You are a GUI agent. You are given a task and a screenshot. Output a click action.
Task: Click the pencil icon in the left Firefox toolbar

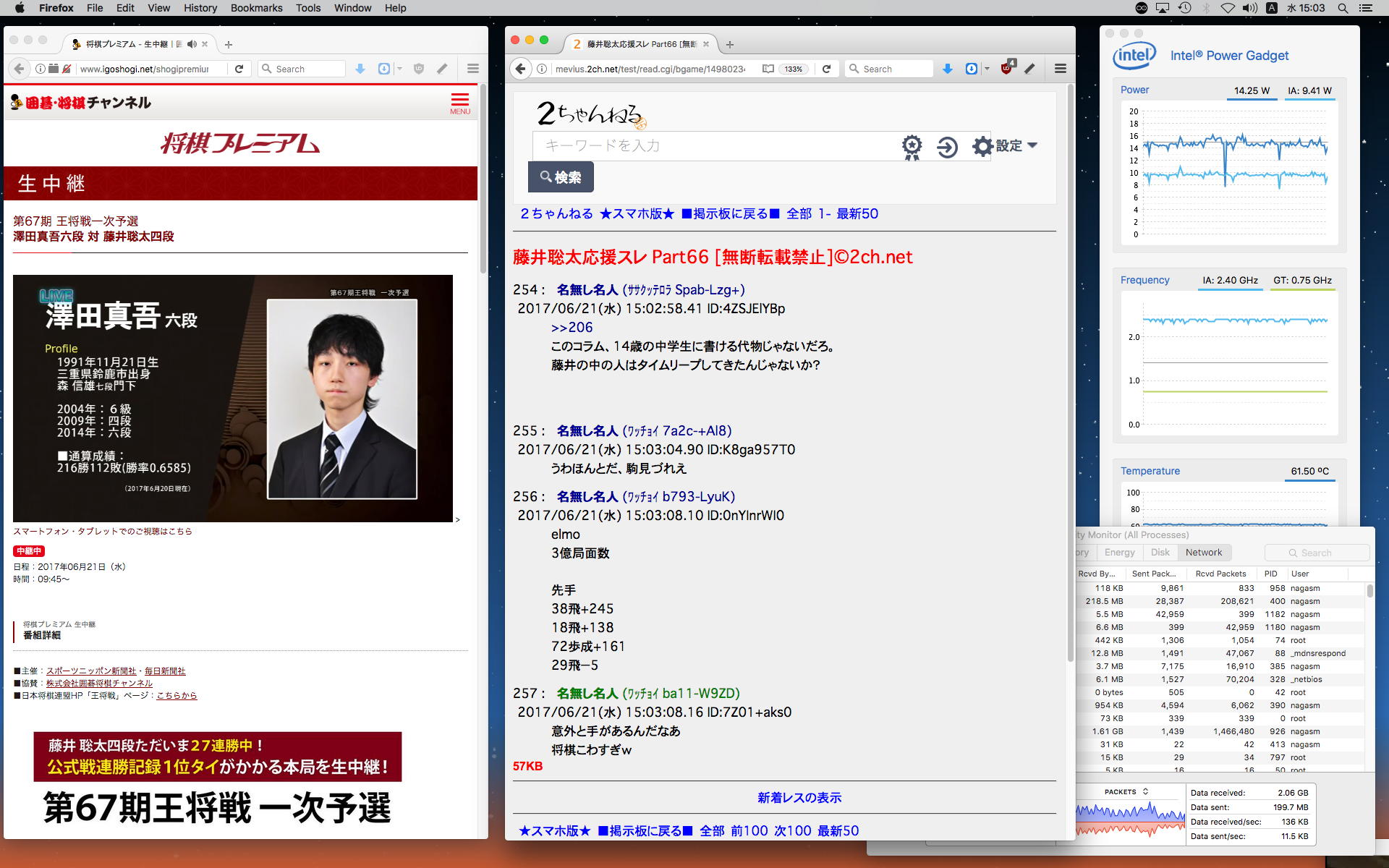click(x=442, y=69)
